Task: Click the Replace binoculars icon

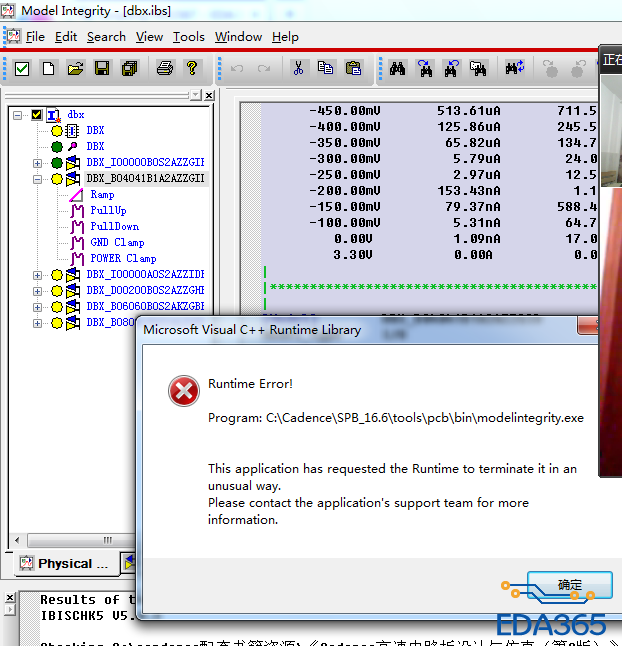Action: (515, 68)
